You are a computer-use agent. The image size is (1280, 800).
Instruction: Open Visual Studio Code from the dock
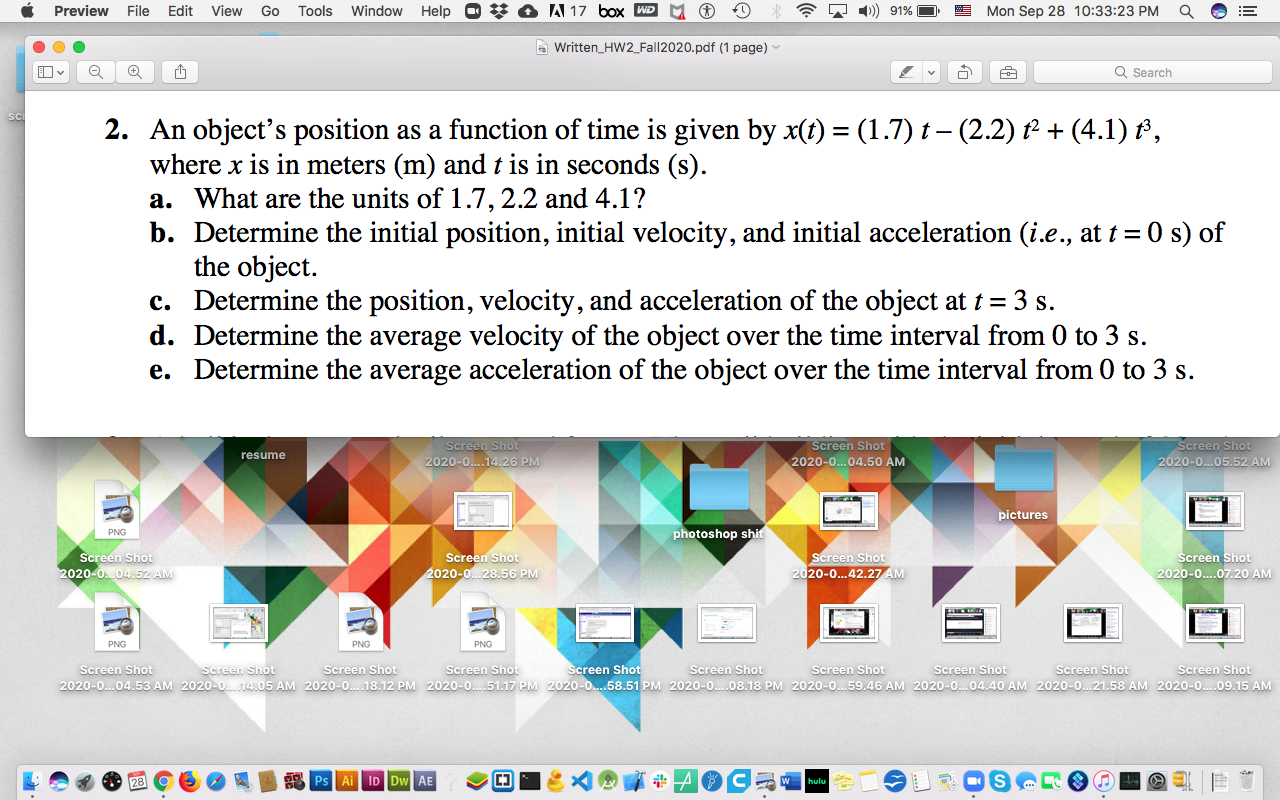point(580,781)
